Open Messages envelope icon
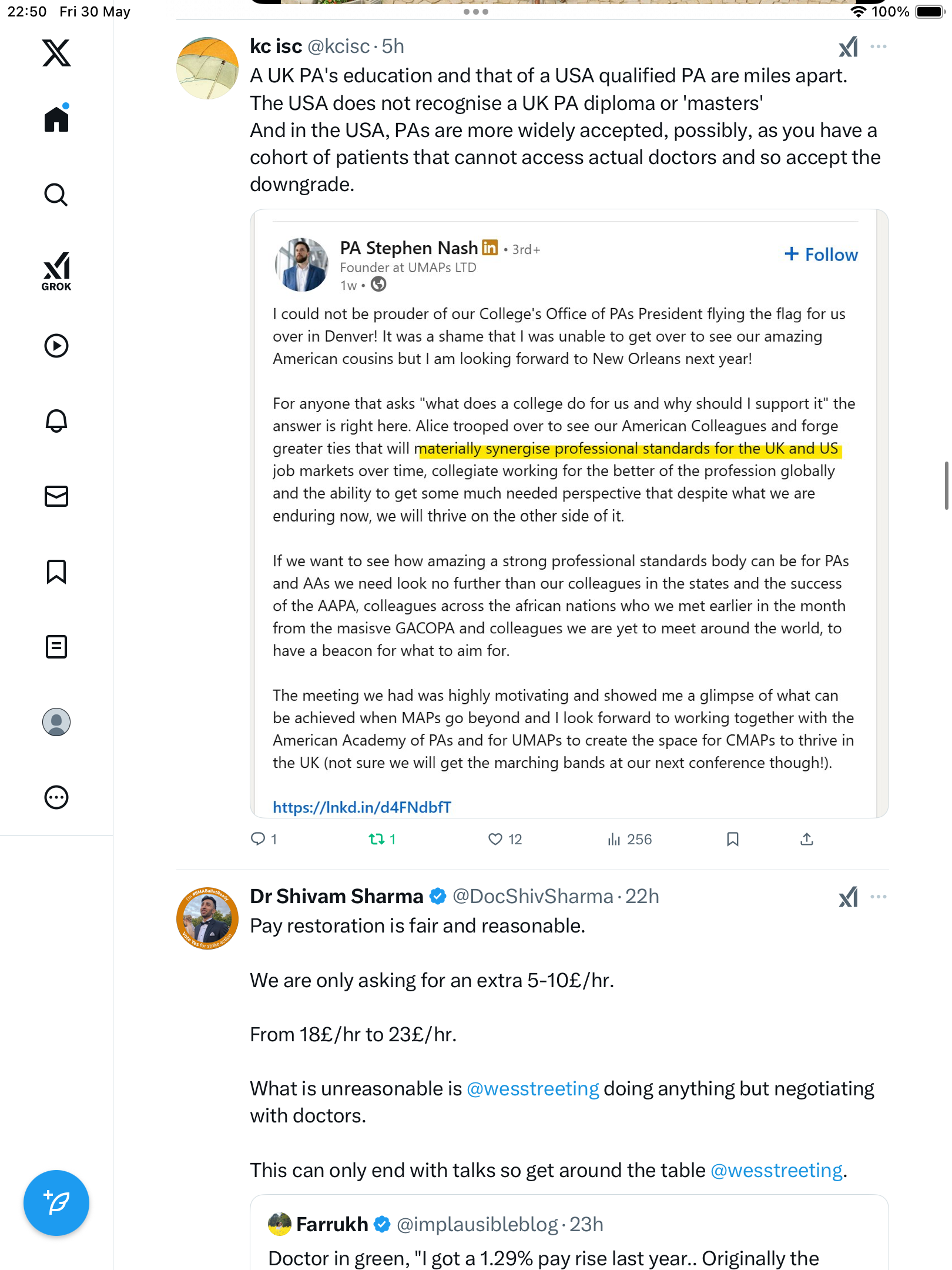Screen dimensions: 952x1270 (x=56, y=496)
